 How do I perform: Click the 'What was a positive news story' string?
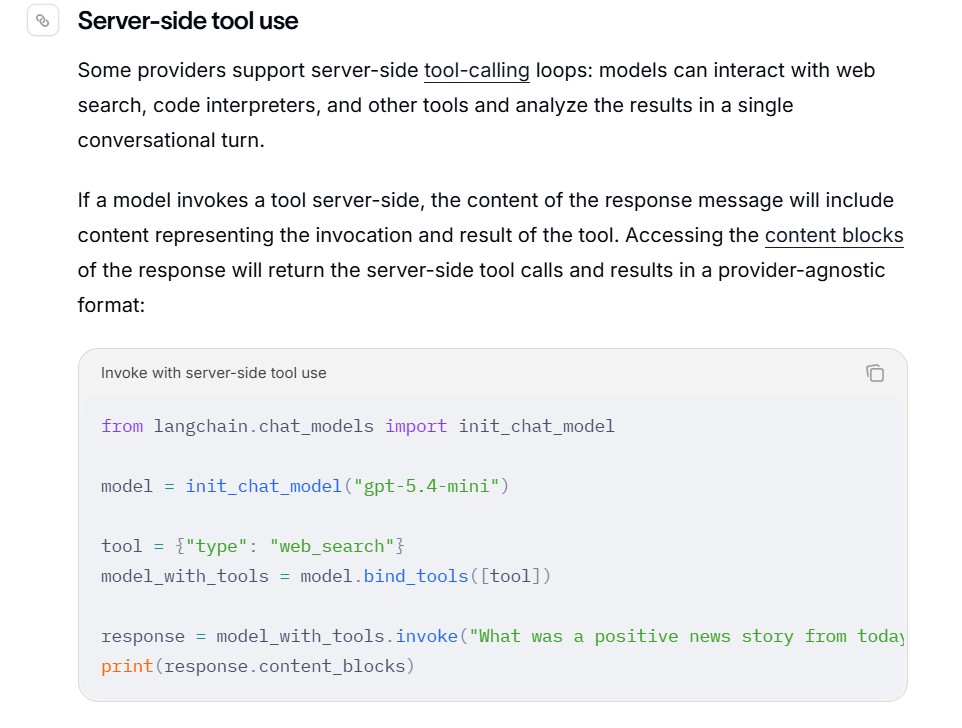tap(687, 637)
